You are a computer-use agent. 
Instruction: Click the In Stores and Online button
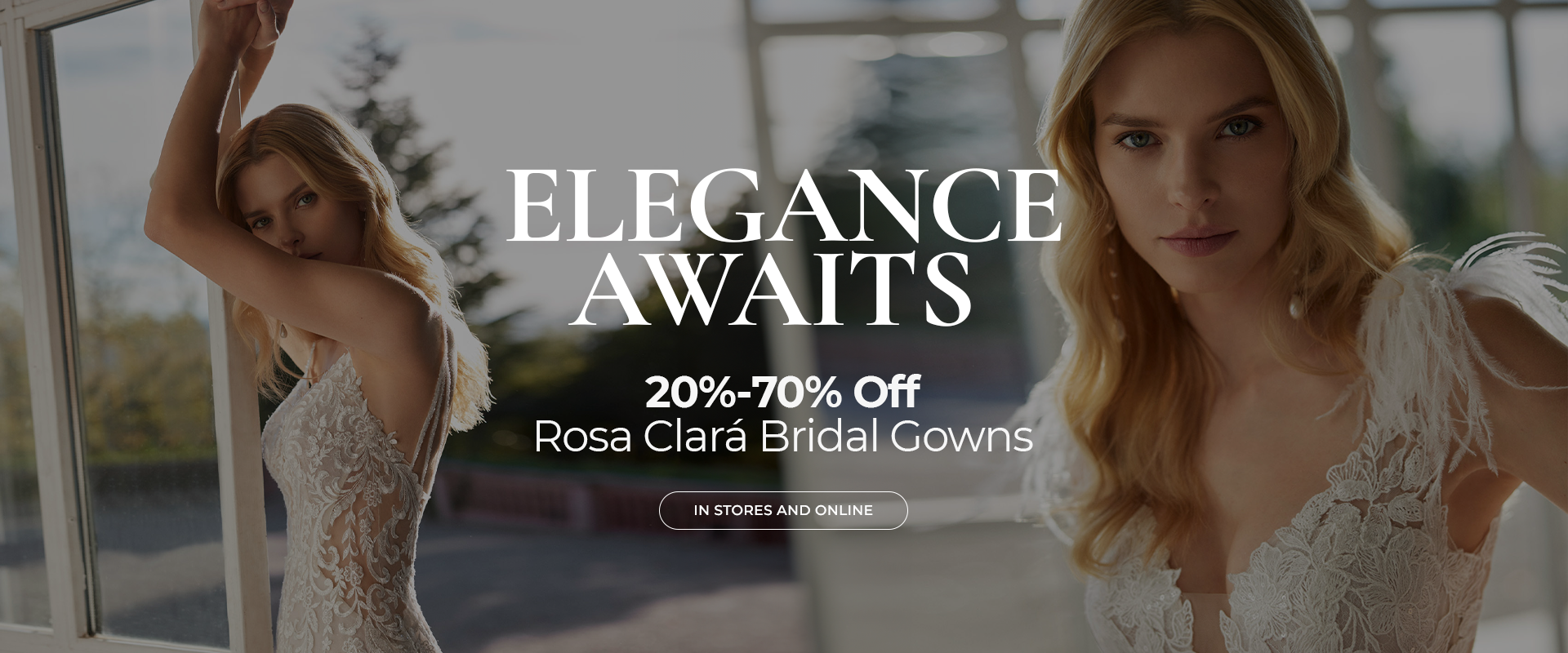[x=783, y=510]
